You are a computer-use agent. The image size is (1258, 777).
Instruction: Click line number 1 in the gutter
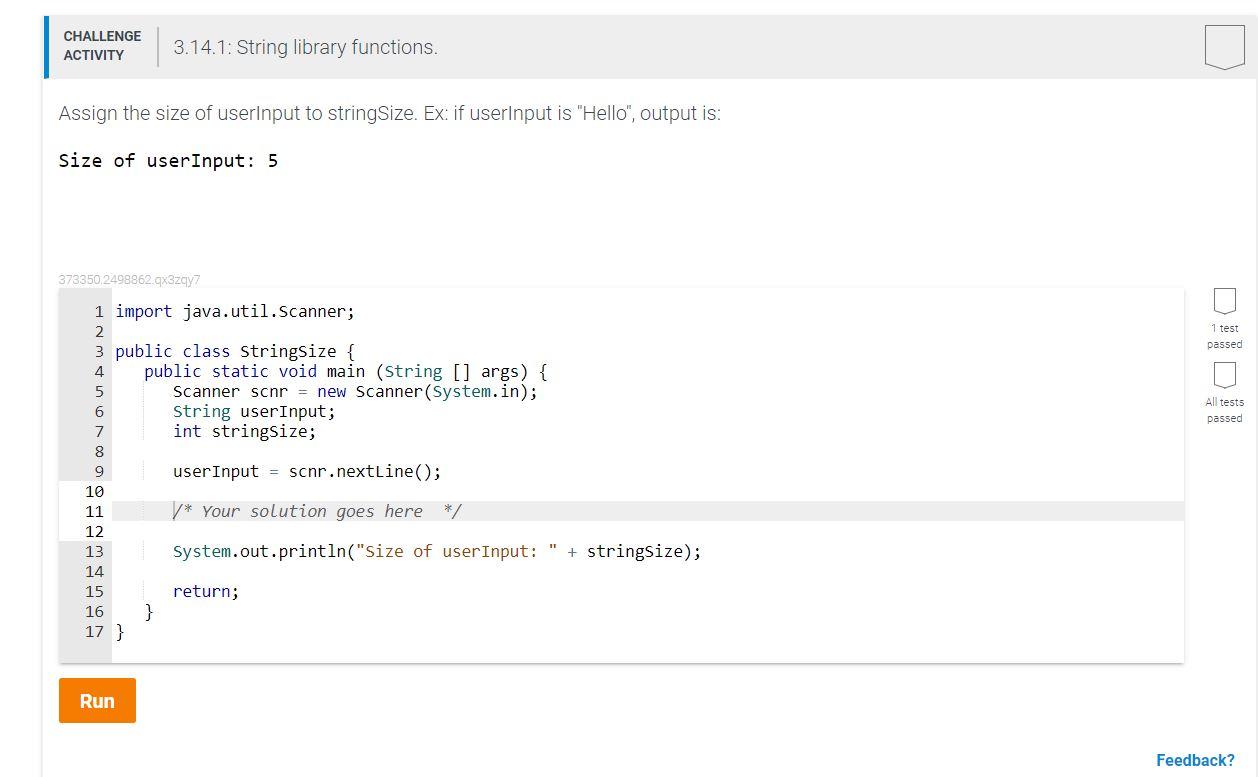[x=98, y=311]
